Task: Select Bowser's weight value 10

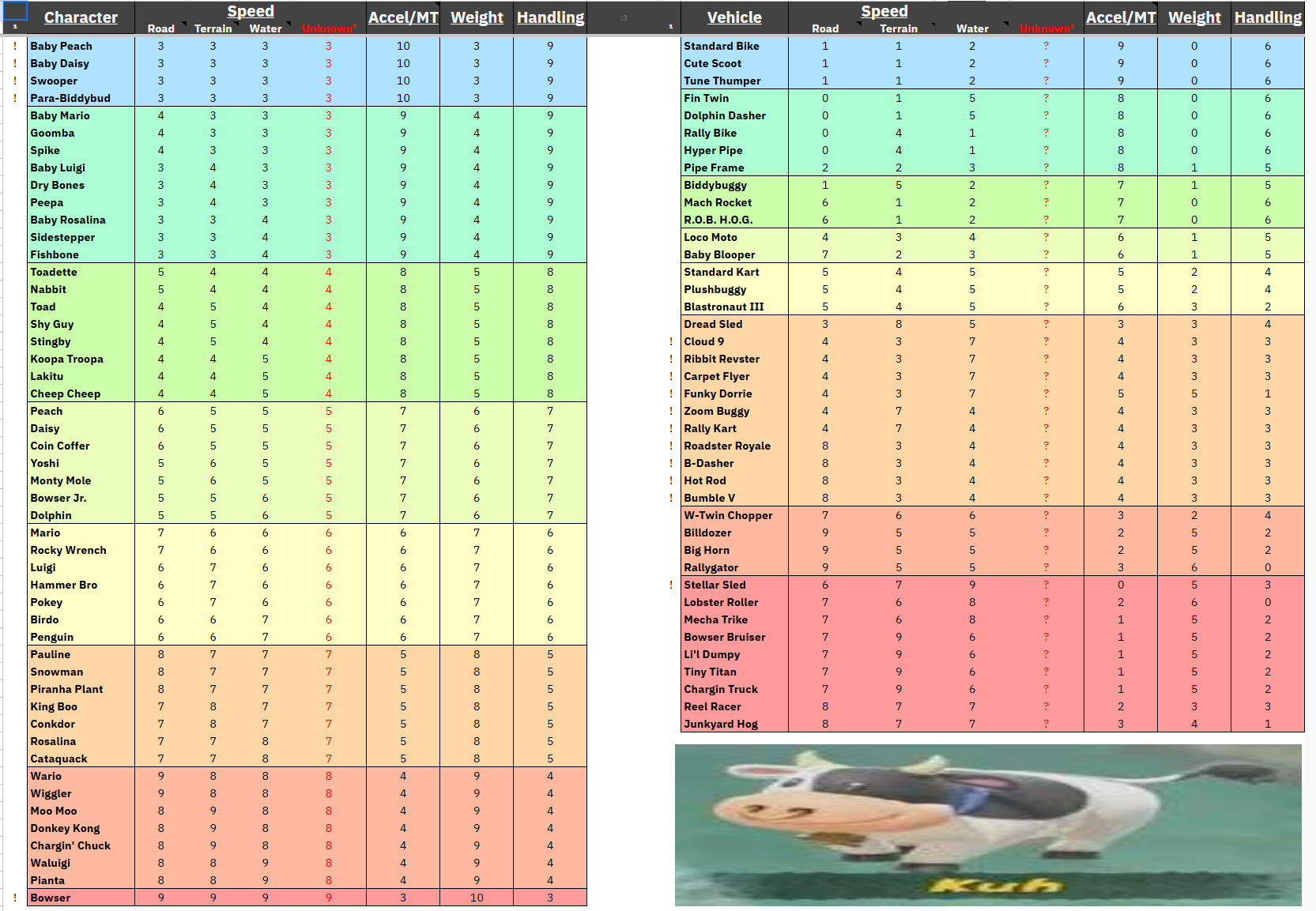Action: [477, 898]
